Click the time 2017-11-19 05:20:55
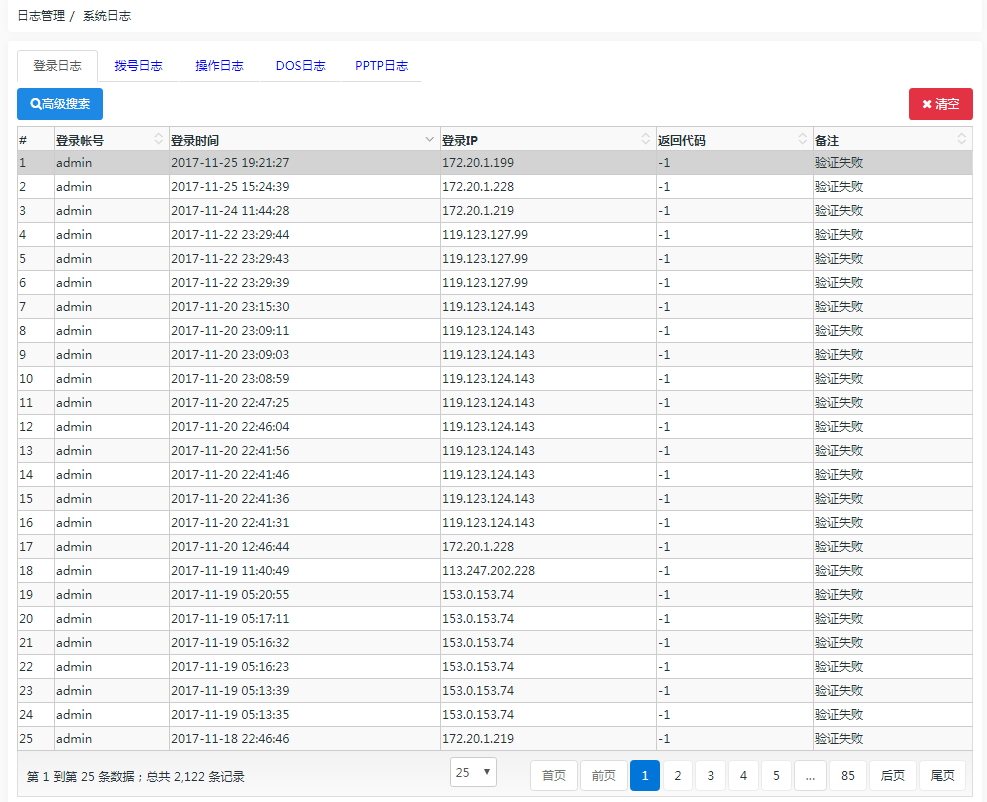This screenshot has height=802, width=987. click(230, 594)
